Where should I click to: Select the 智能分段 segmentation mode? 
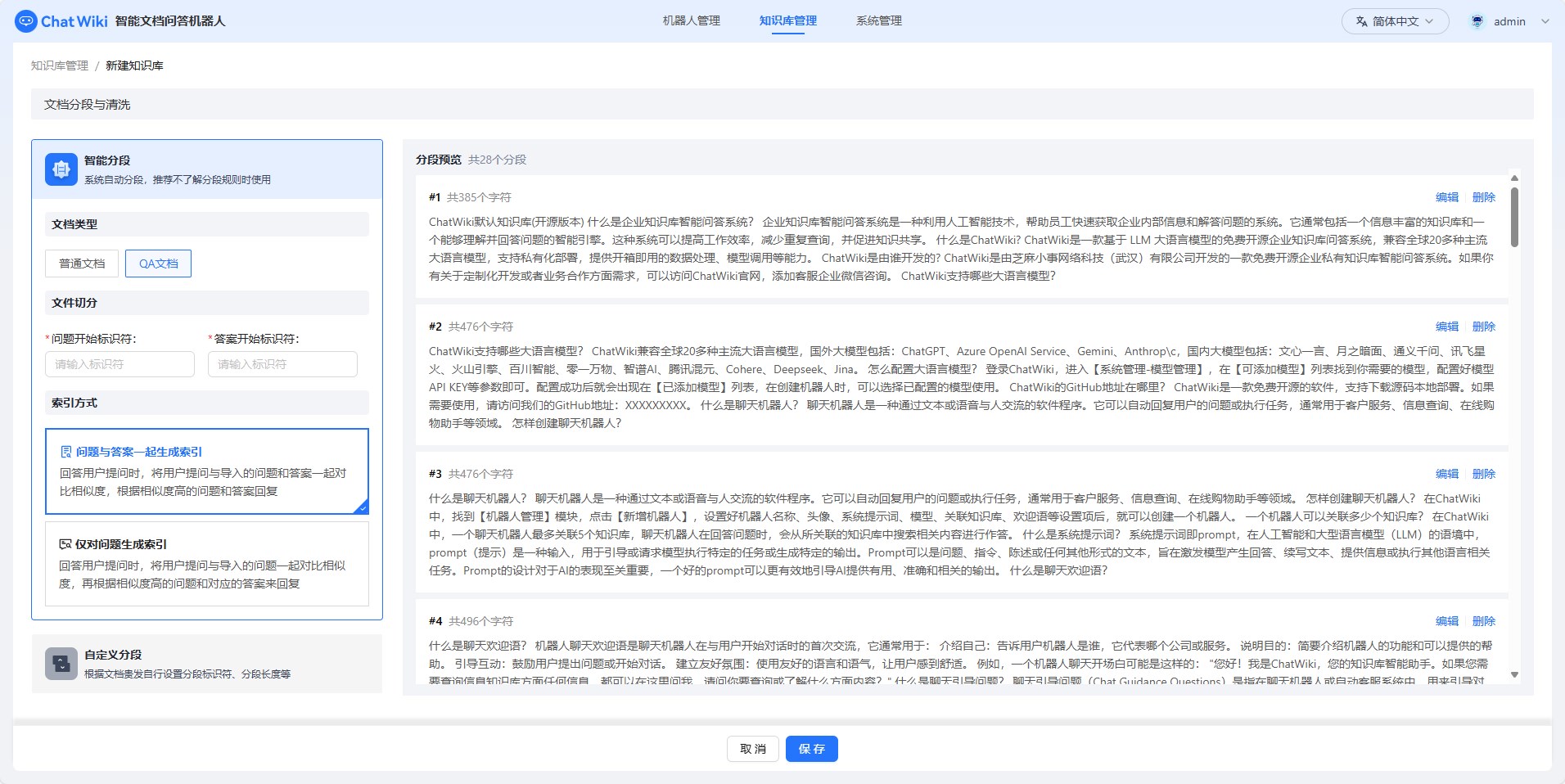(207, 169)
